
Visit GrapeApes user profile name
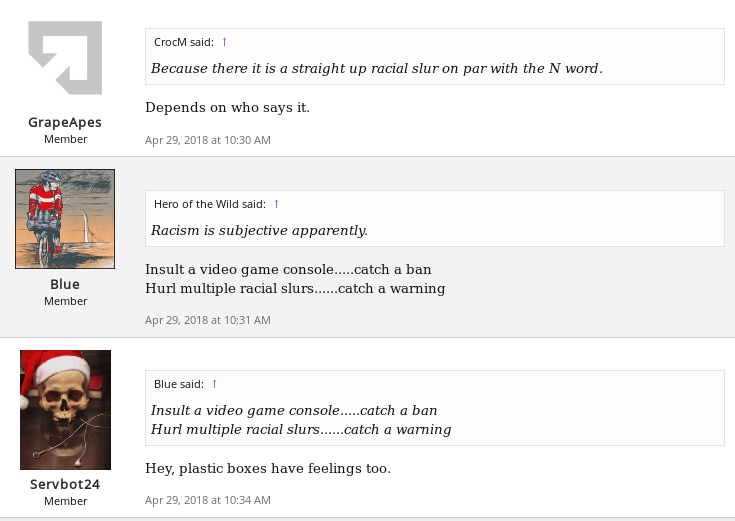coord(65,122)
